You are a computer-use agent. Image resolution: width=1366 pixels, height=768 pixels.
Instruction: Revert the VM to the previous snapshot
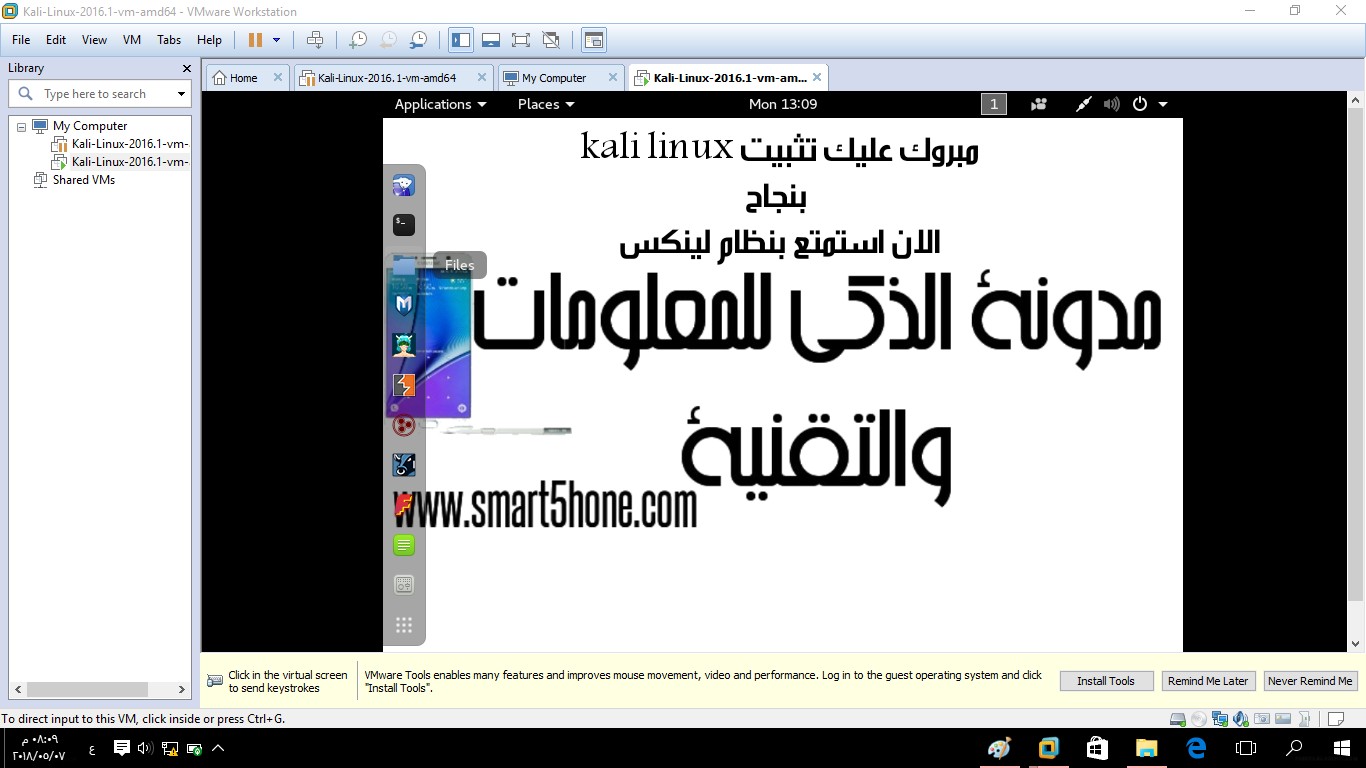tap(388, 40)
